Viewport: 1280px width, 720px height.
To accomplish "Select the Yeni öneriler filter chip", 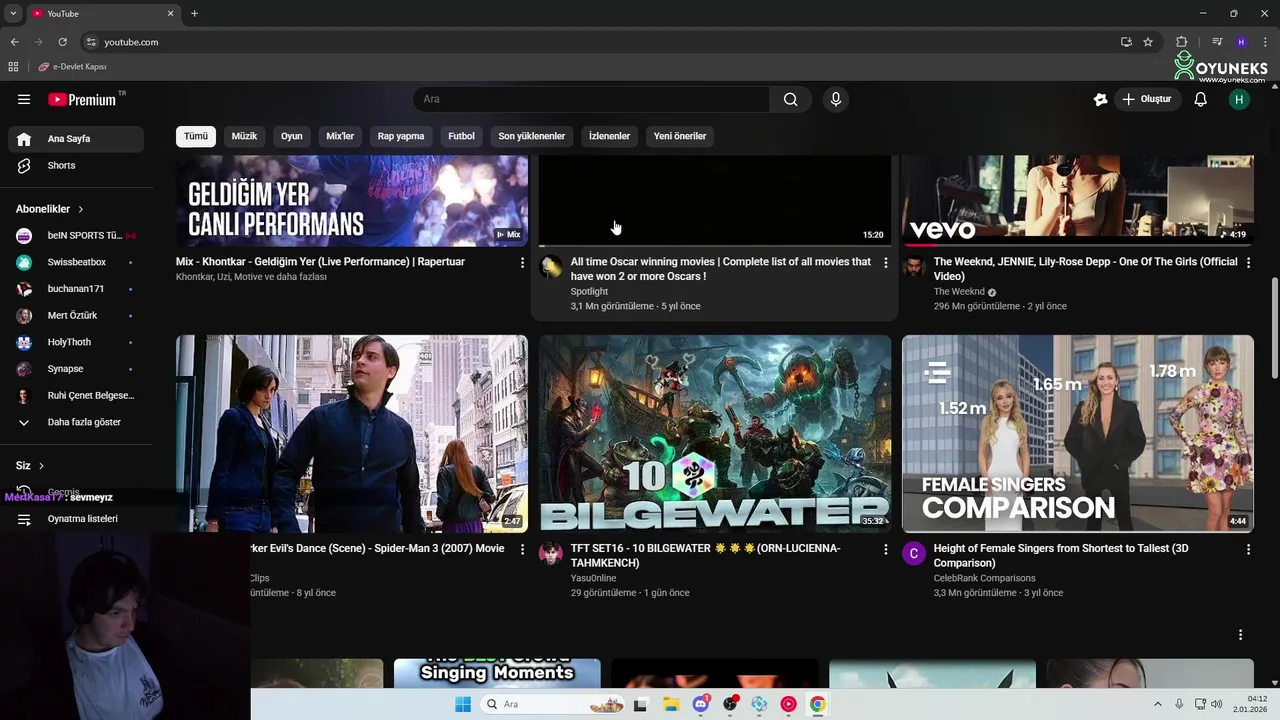I will 680,136.
